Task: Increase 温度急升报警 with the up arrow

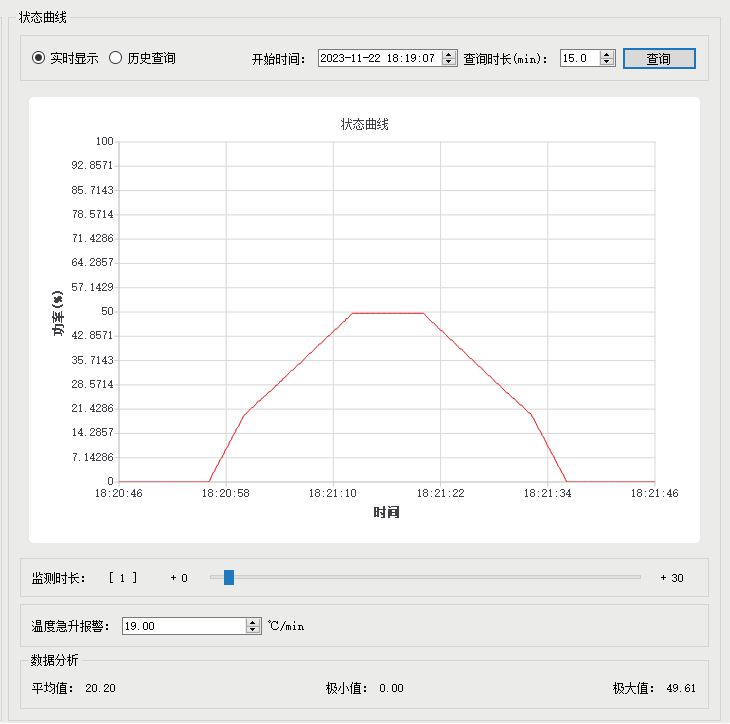Action: pyautogui.click(x=252, y=622)
